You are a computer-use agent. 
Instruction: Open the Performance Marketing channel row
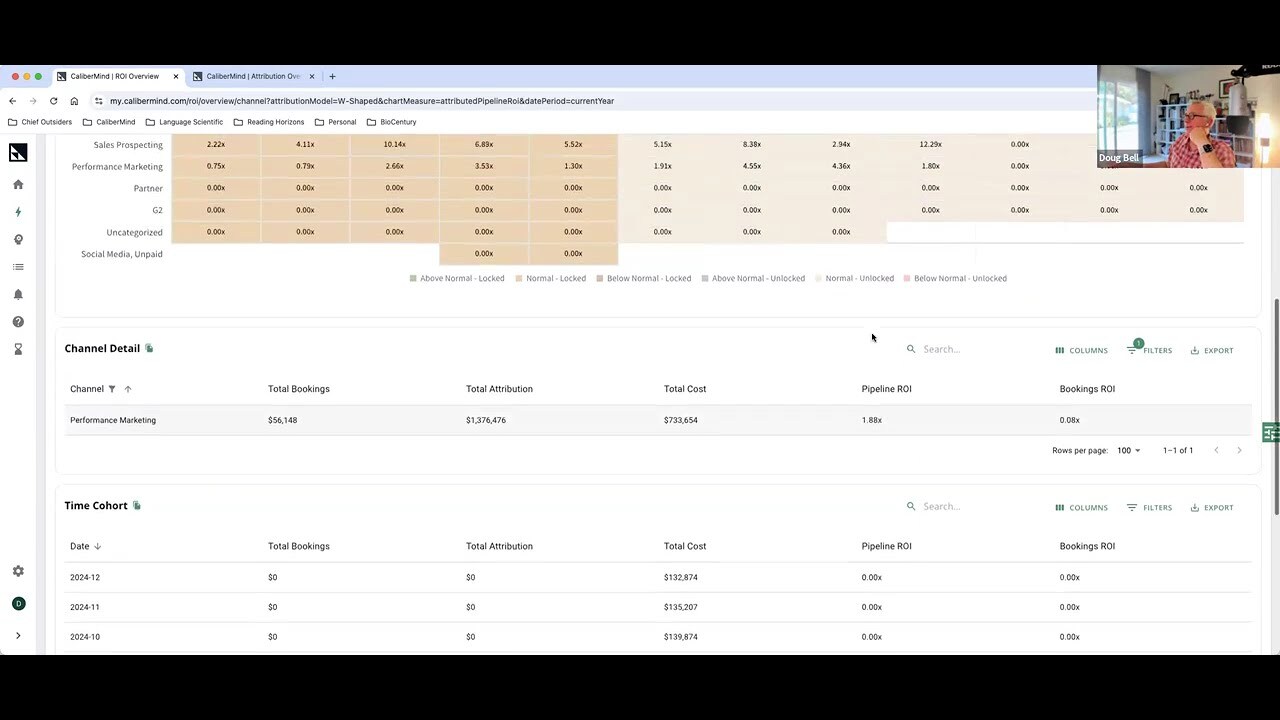coord(113,420)
